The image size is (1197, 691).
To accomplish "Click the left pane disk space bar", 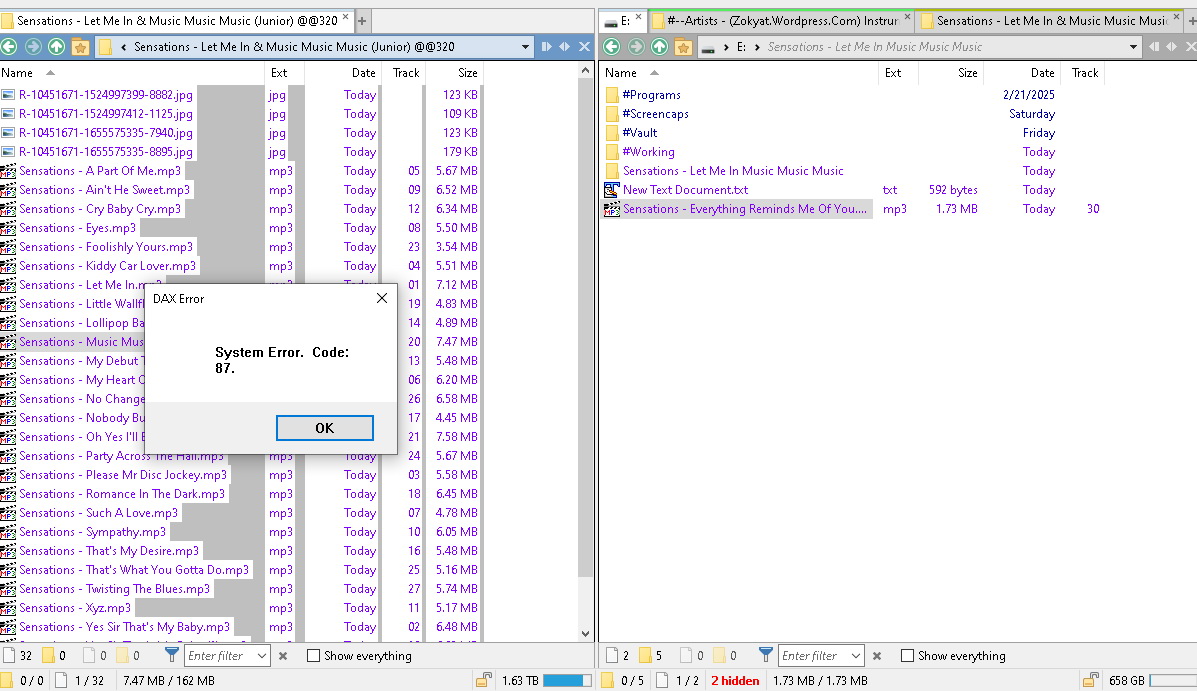I will (566, 681).
